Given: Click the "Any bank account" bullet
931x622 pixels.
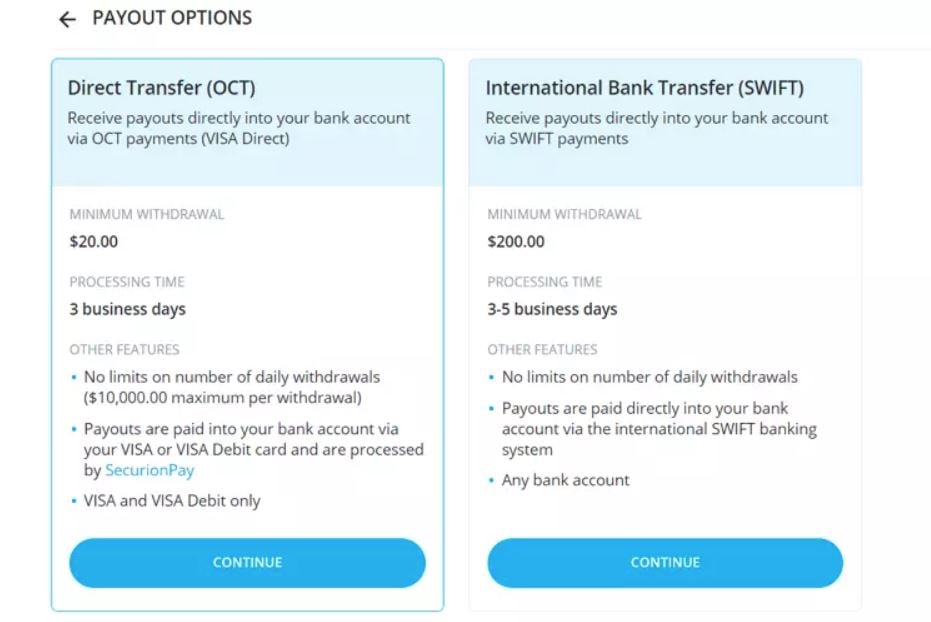Looking at the screenshot, I should point(565,480).
